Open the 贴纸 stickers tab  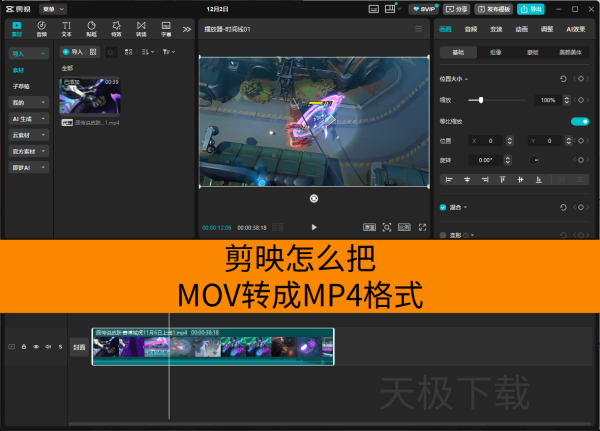pos(91,28)
